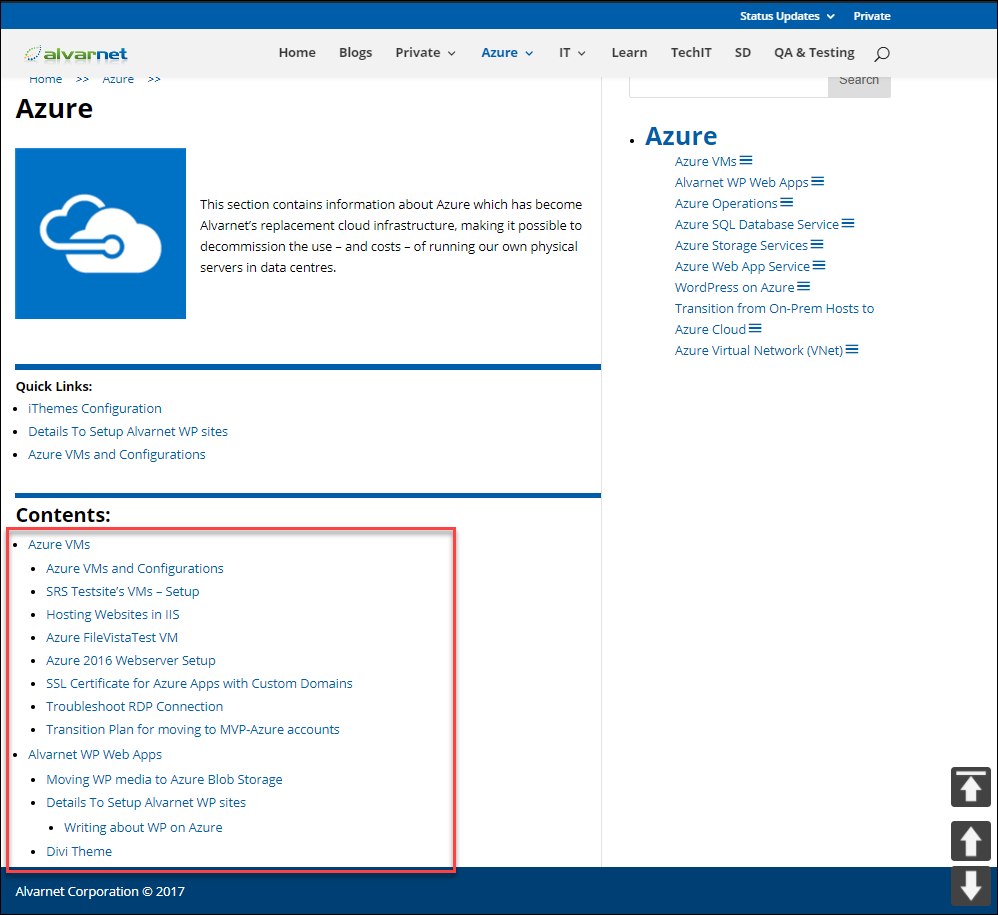Click Private link in top blue bar
The width and height of the screenshot is (998, 915).
[x=872, y=16]
